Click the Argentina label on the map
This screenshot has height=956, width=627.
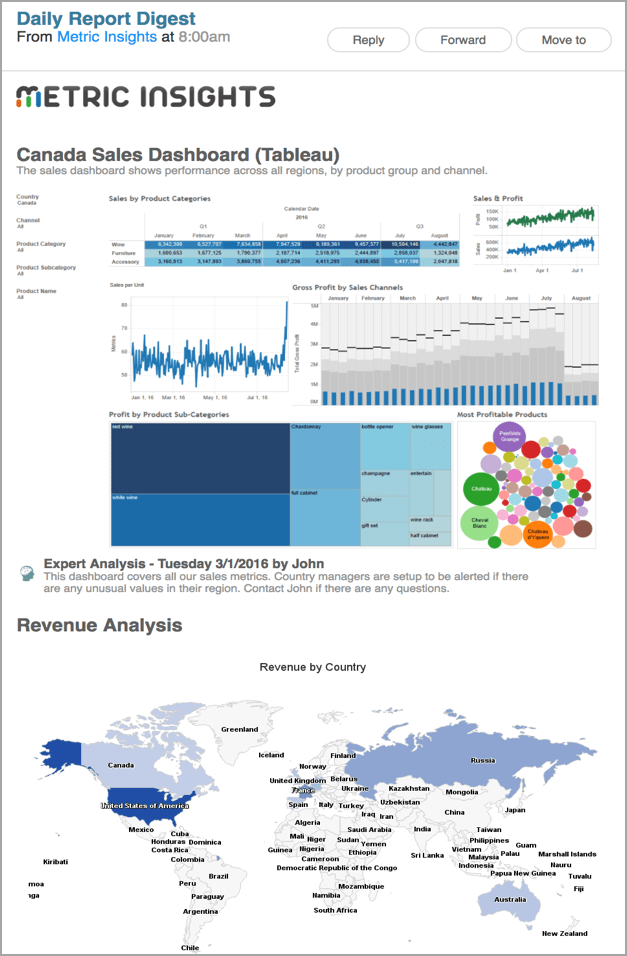click(200, 911)
